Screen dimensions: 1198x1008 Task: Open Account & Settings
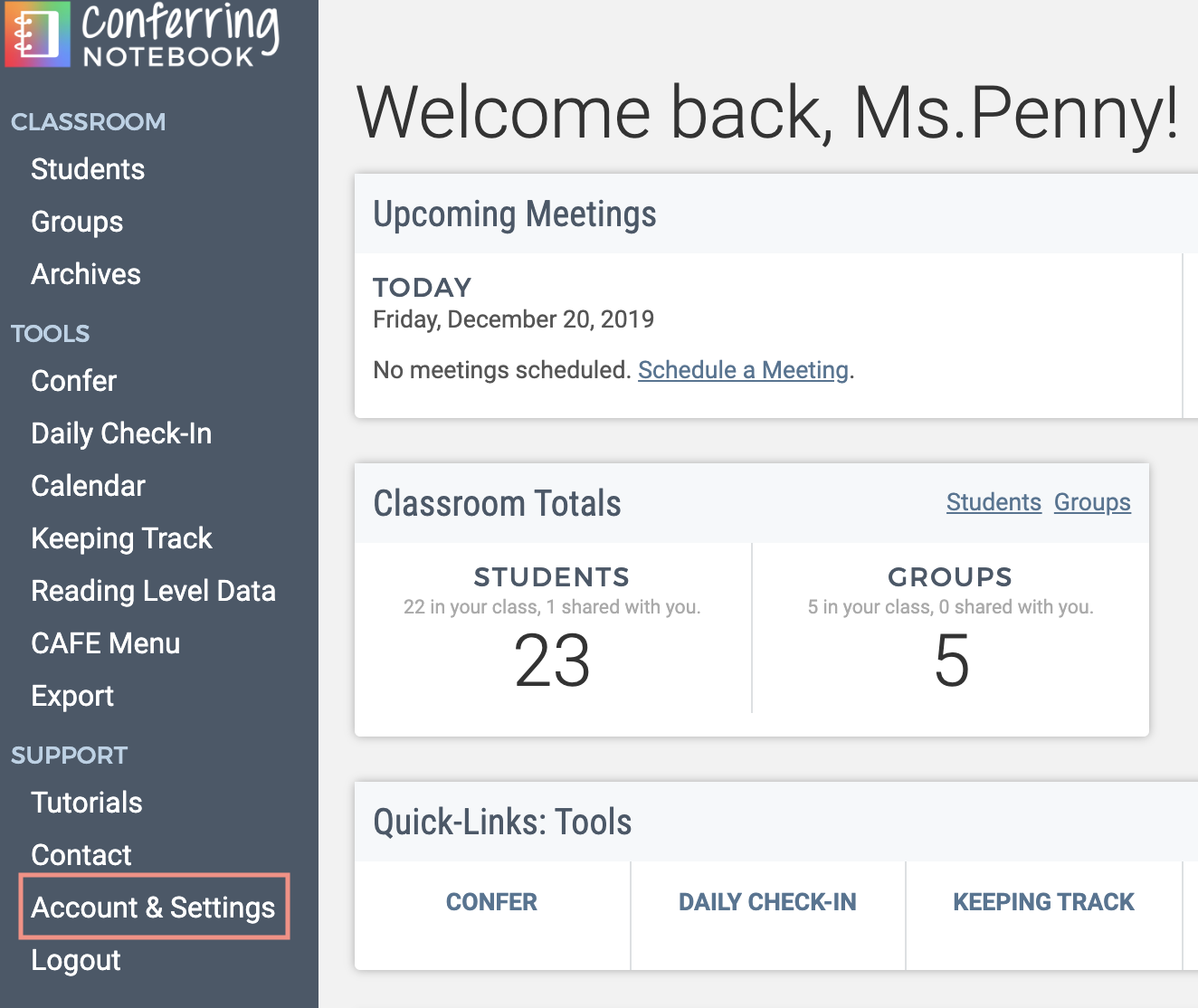153,908
